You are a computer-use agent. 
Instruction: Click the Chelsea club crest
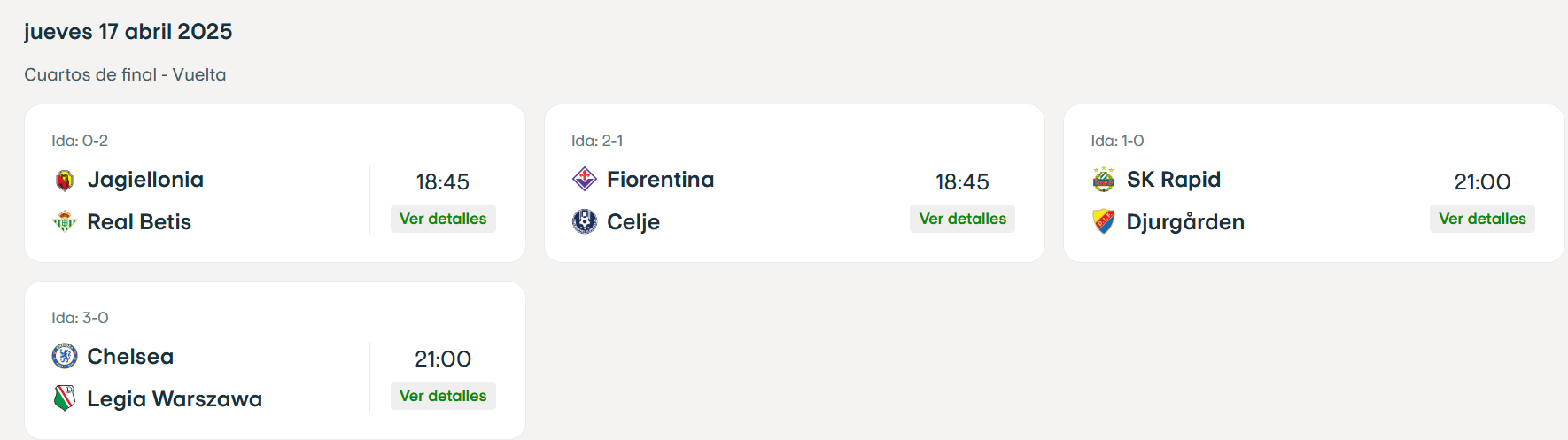[65, 356]
